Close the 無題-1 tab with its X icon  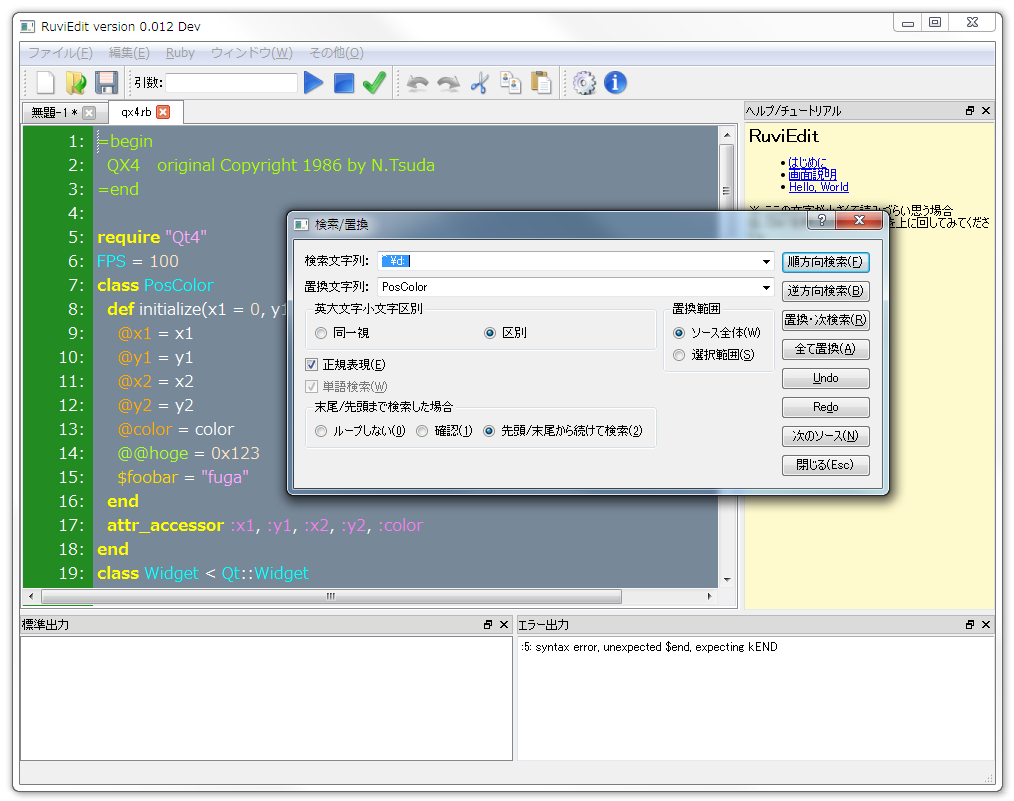pyautogui.click(x=89, y=112)
